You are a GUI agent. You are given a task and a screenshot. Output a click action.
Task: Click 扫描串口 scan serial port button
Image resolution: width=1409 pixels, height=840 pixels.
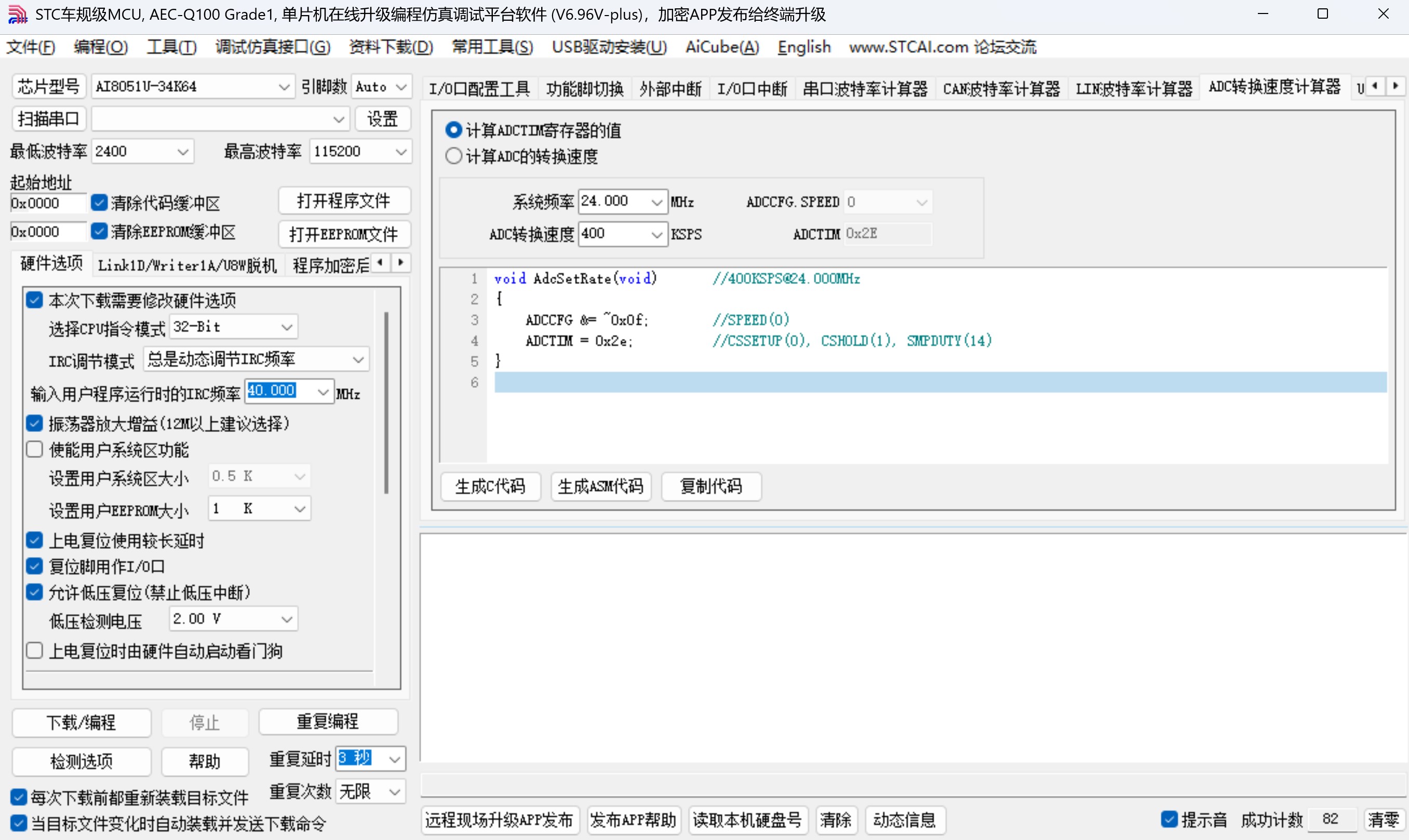click(x=49, y=119)
